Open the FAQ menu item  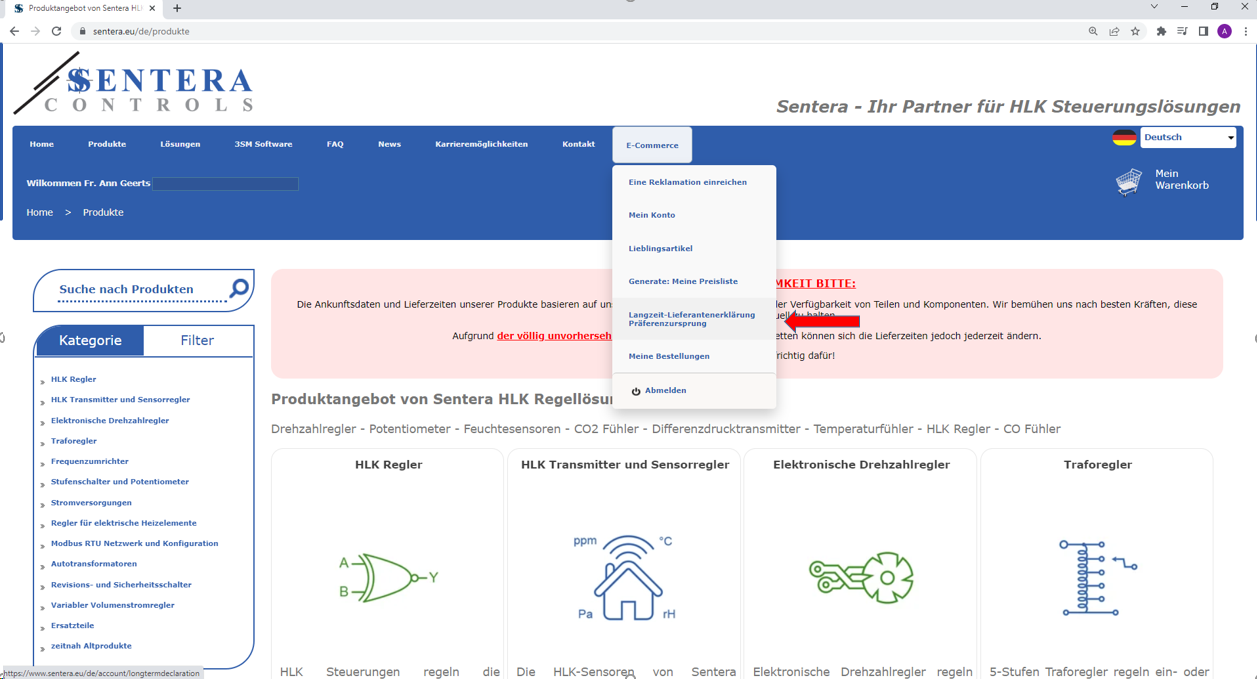[335, 144]
